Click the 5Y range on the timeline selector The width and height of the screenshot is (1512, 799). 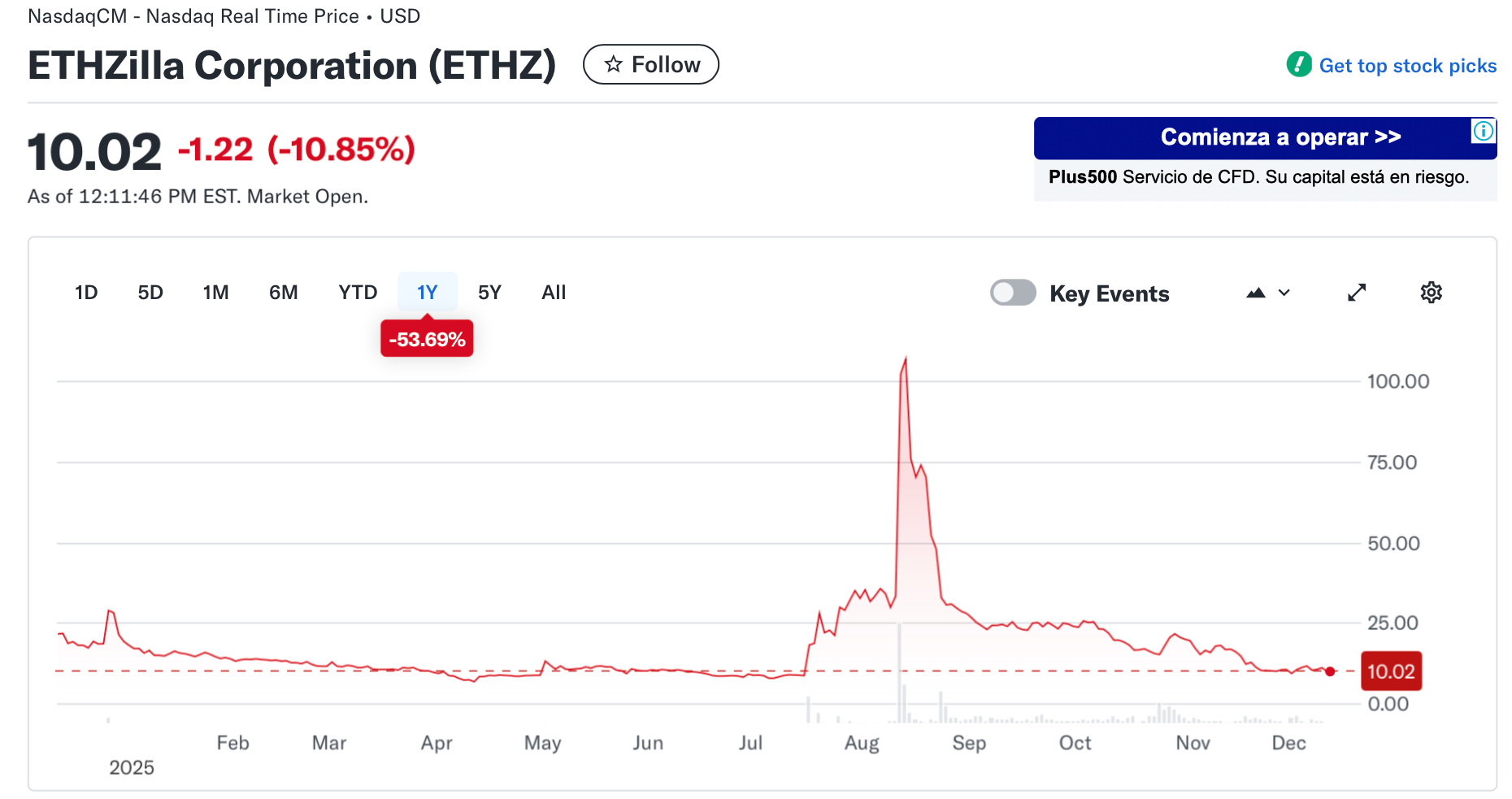[489, 293]
